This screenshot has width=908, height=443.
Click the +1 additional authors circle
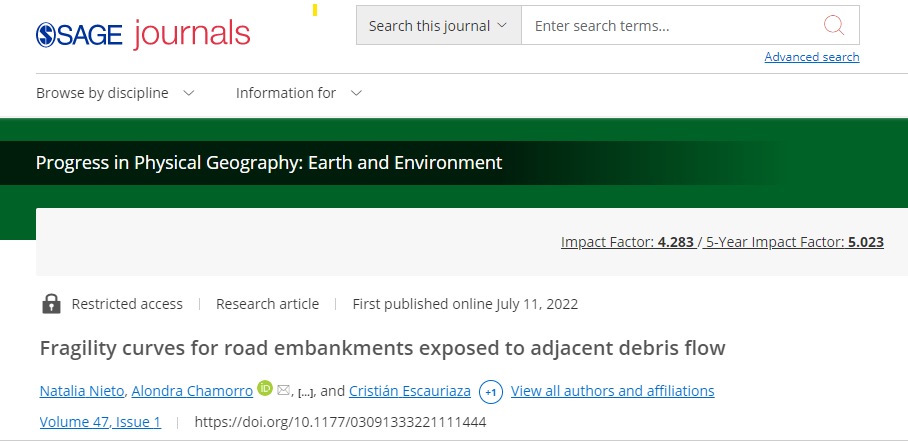[x=490, y=392]
